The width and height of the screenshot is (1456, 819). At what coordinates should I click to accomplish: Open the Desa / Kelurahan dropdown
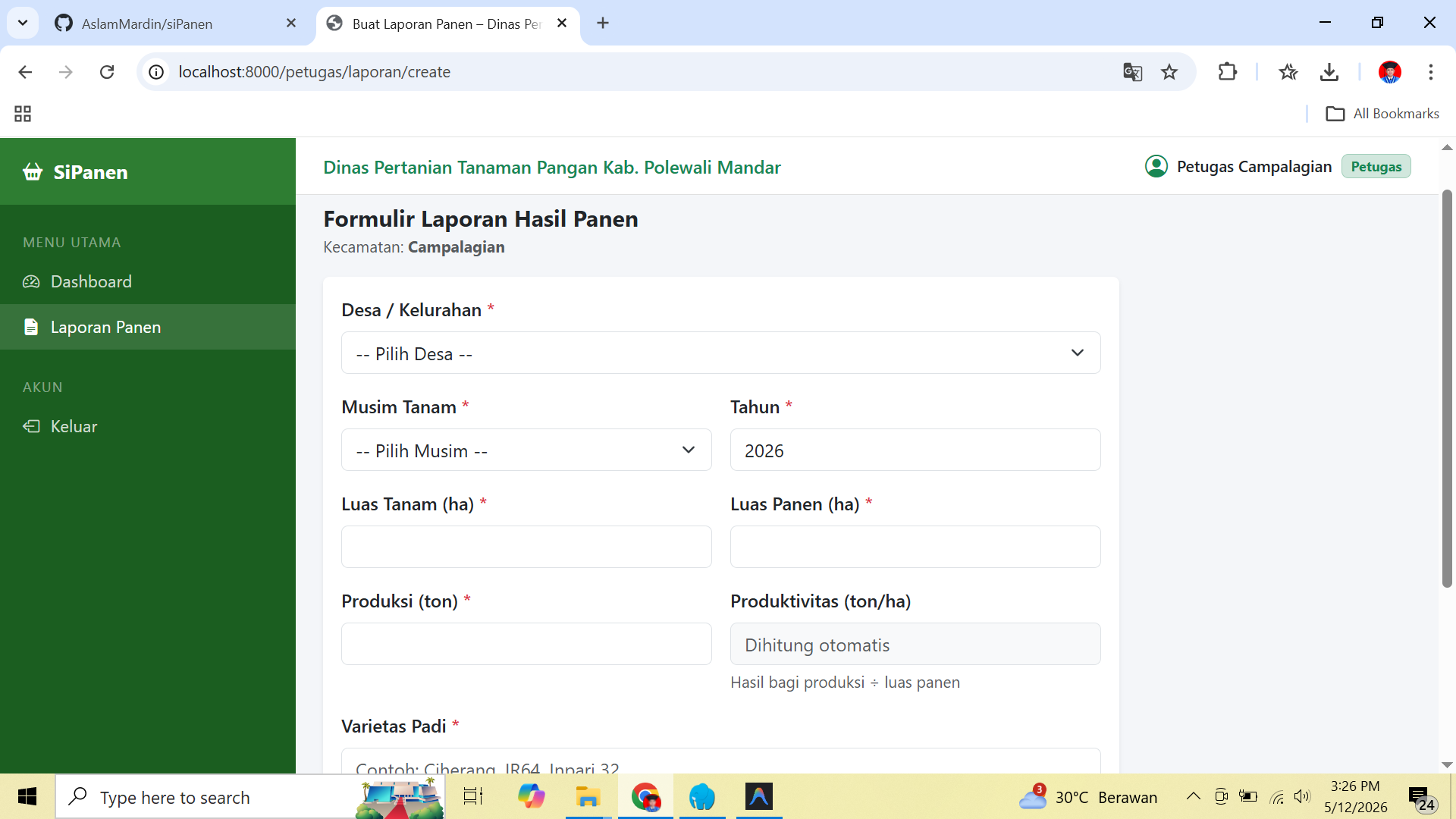coord(720,353)
